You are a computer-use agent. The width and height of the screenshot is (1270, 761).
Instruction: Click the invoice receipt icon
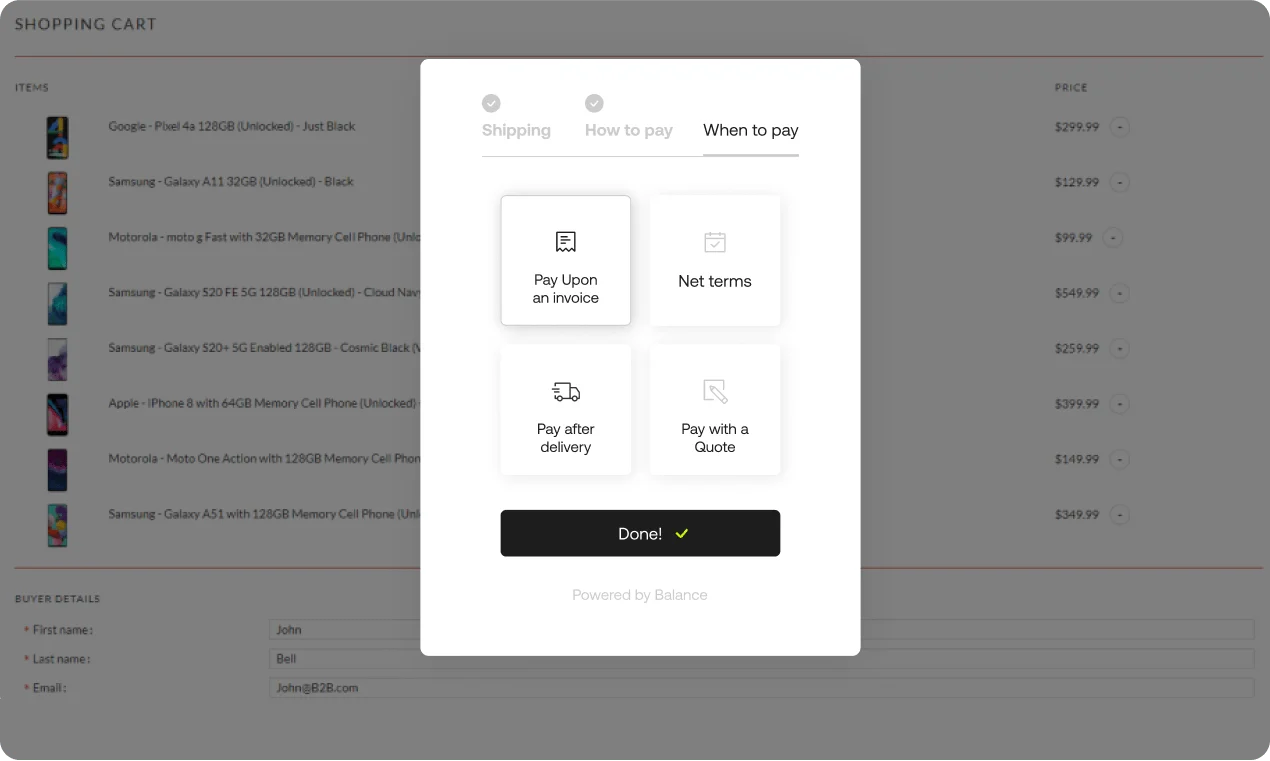coord(566,242)
